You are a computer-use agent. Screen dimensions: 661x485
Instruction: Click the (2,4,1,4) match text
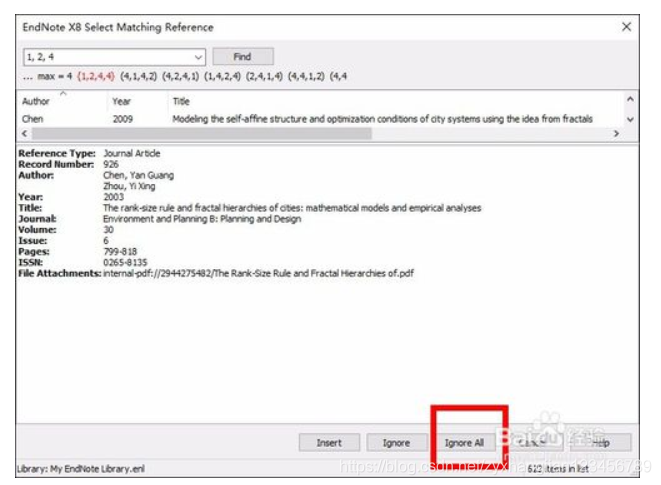click(264, 76)
